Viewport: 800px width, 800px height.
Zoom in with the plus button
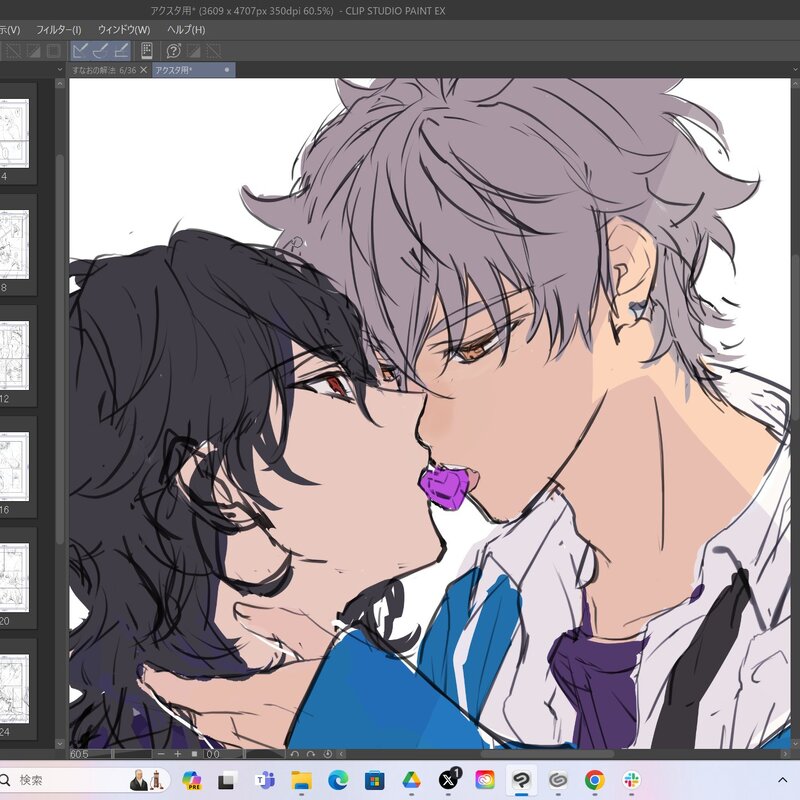(178, 754)
